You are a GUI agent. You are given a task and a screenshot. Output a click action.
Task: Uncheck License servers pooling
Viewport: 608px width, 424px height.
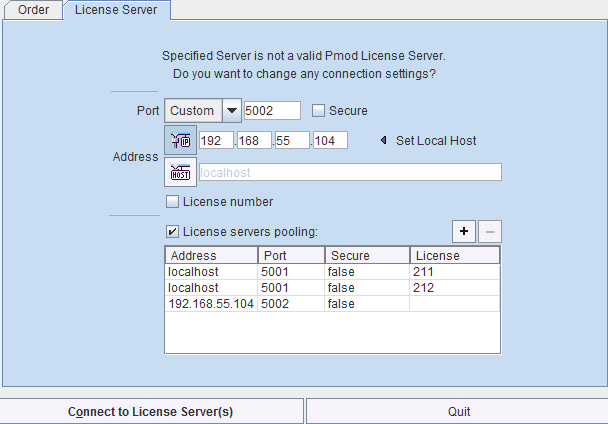tap(172, 232)
